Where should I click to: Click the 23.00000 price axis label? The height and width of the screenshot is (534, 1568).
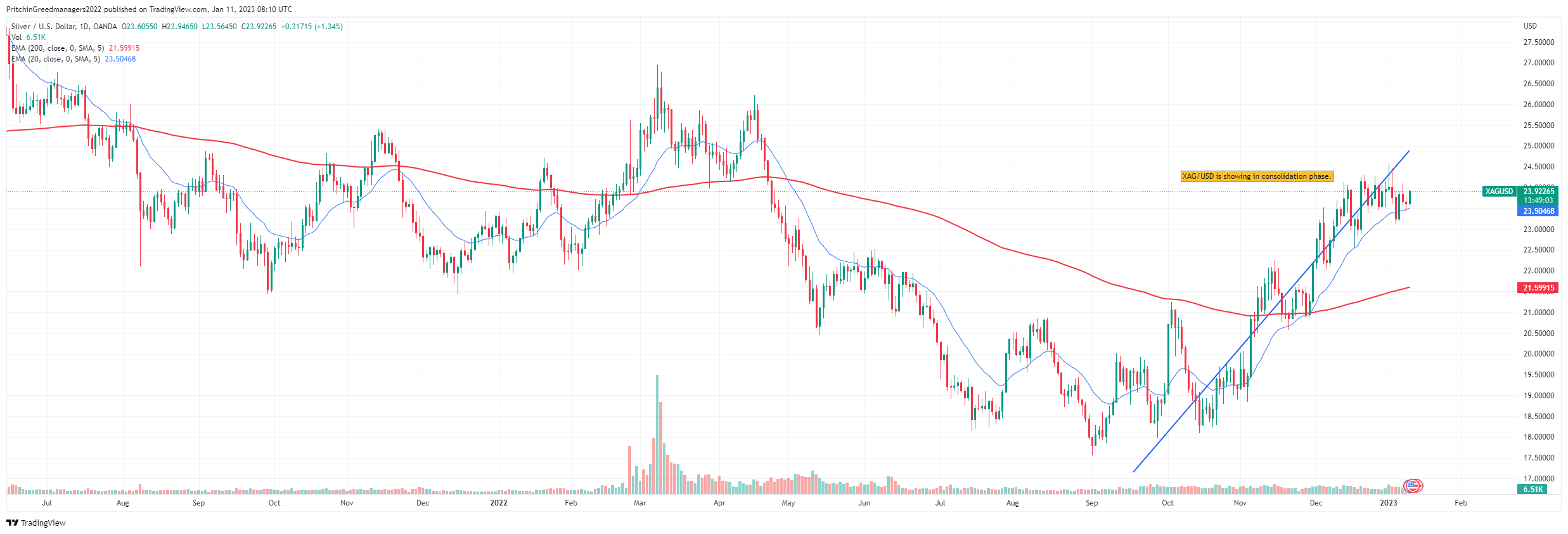coord(1539,230)
